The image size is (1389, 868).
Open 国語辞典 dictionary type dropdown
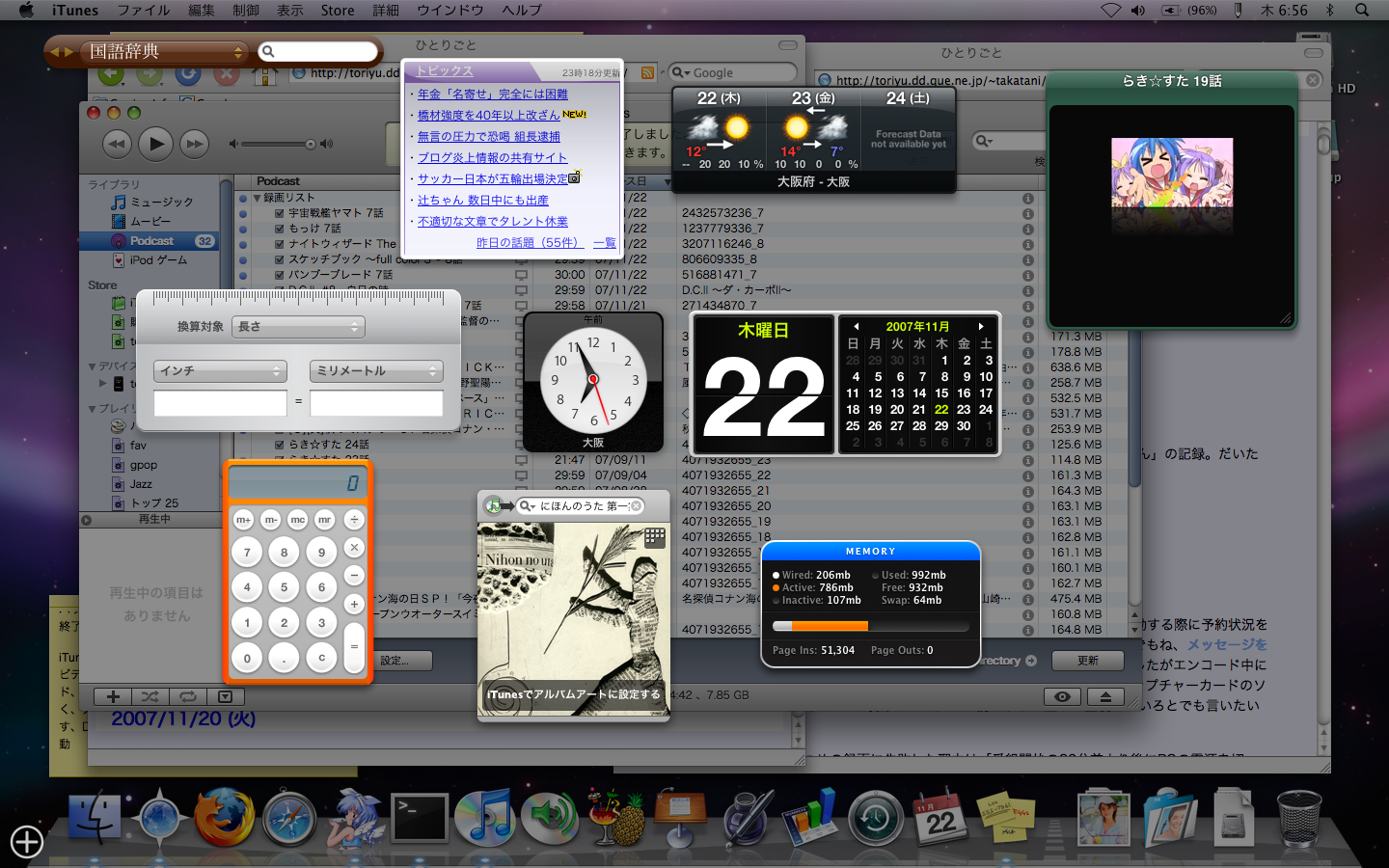[166, 51]
